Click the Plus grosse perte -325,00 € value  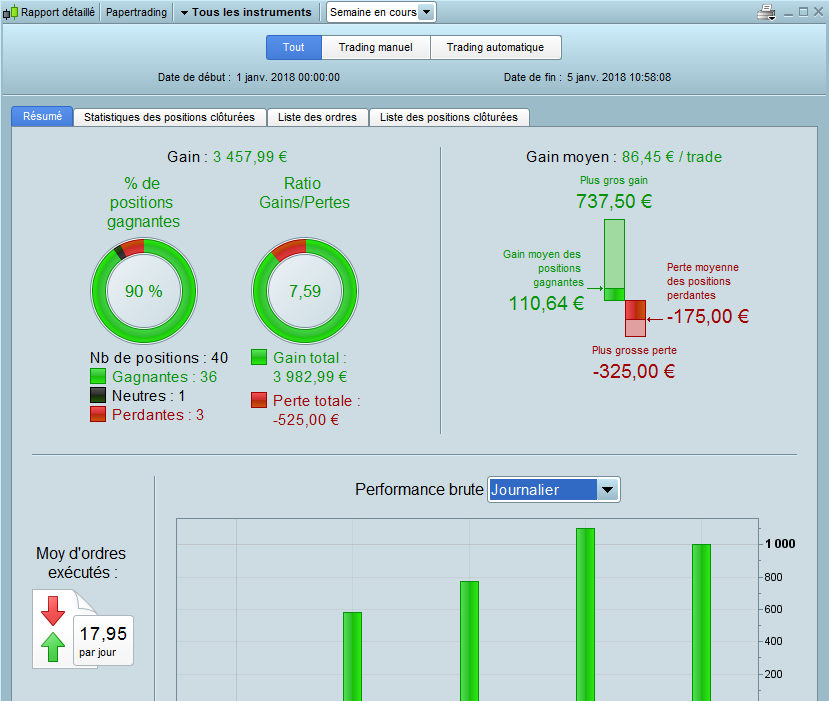point(634,372)
